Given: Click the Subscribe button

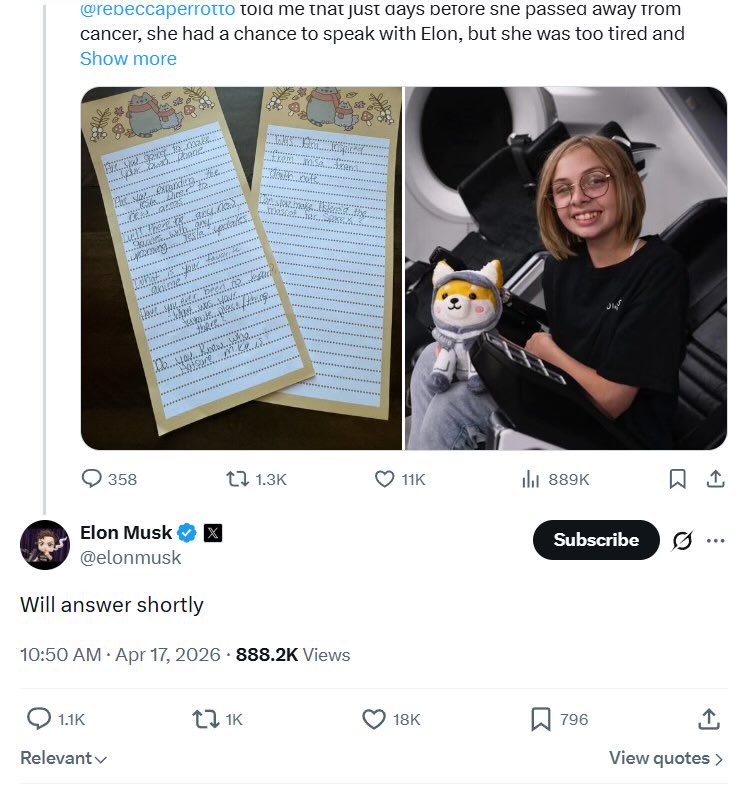Looking at the screenshot, I should click(596, 540).
